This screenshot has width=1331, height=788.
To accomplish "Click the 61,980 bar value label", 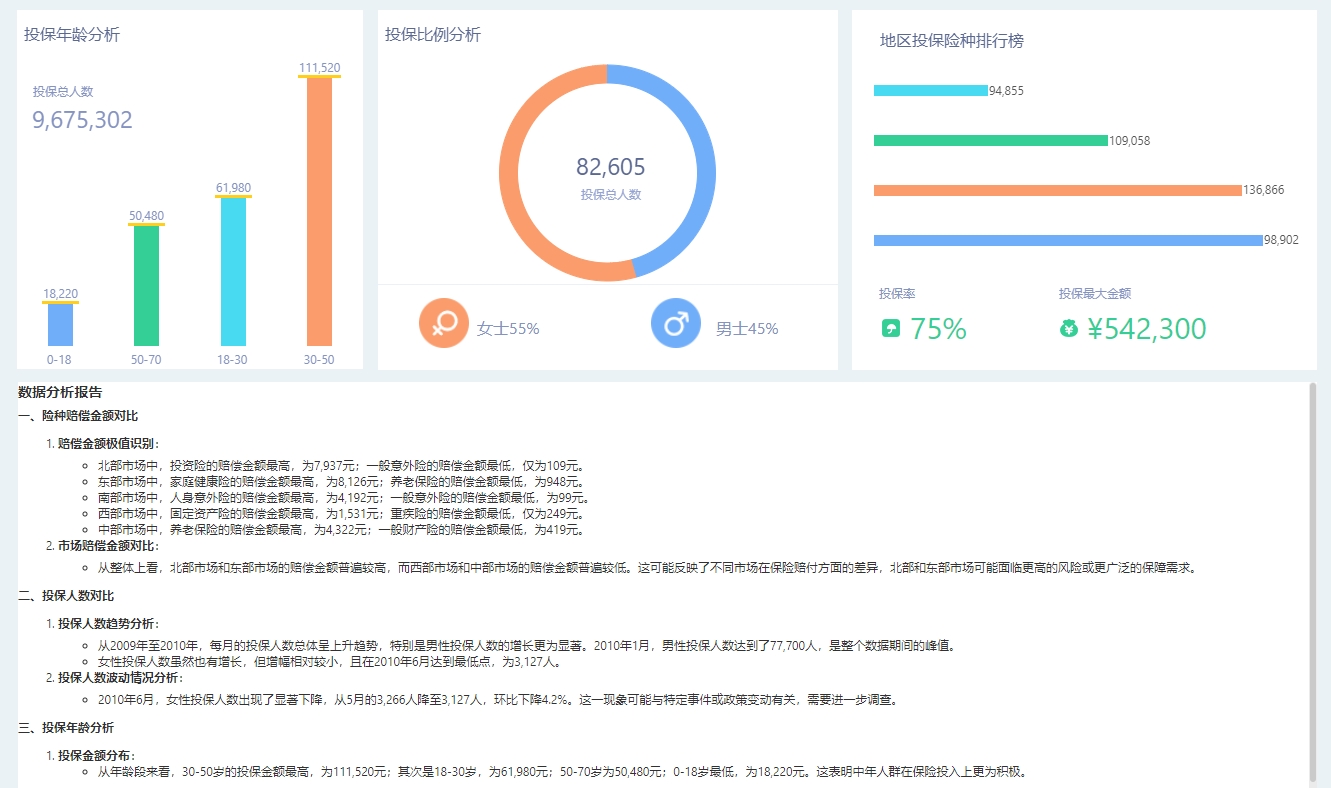I will coord(233,188).
